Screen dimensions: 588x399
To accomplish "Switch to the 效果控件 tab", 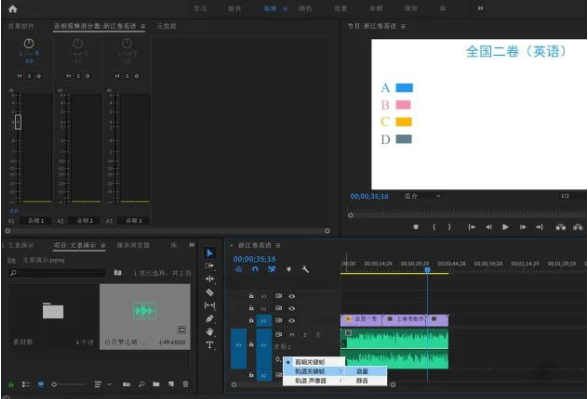I will [x=21, y=26].
